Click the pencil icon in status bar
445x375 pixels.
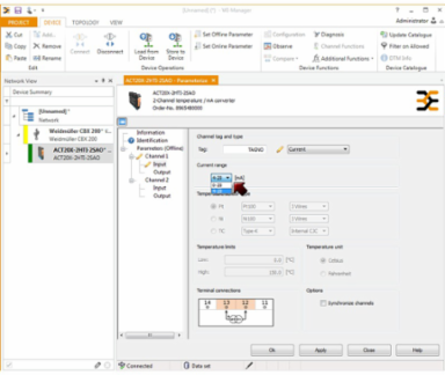click(249, 366)
